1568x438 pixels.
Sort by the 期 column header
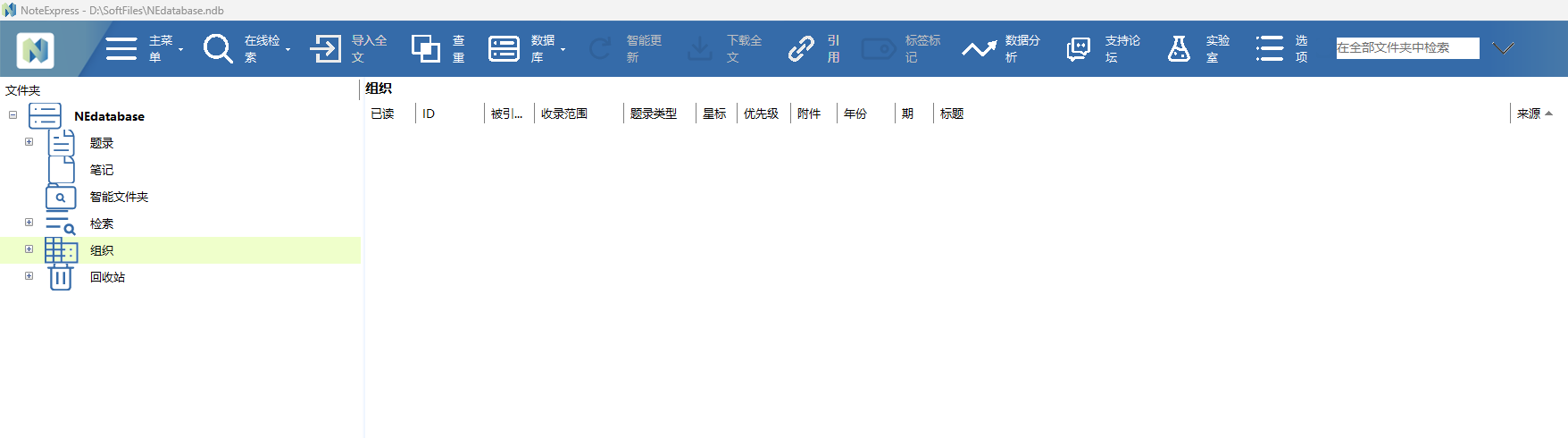(913, 114)
